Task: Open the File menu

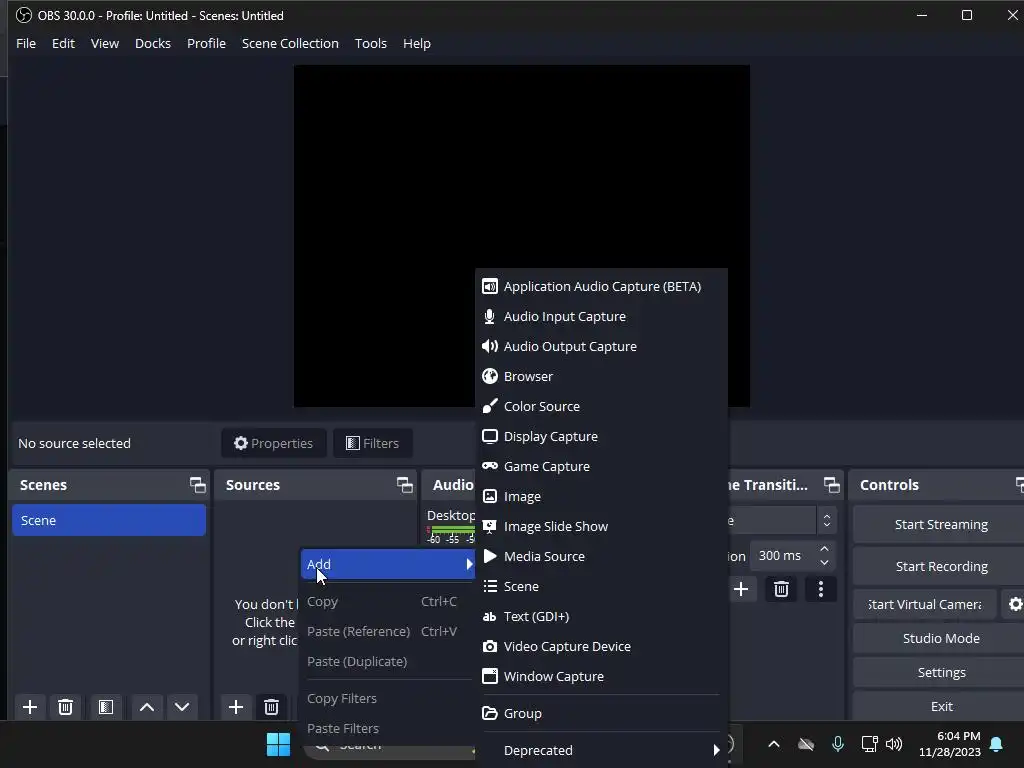Action: (x=26, y=44)
